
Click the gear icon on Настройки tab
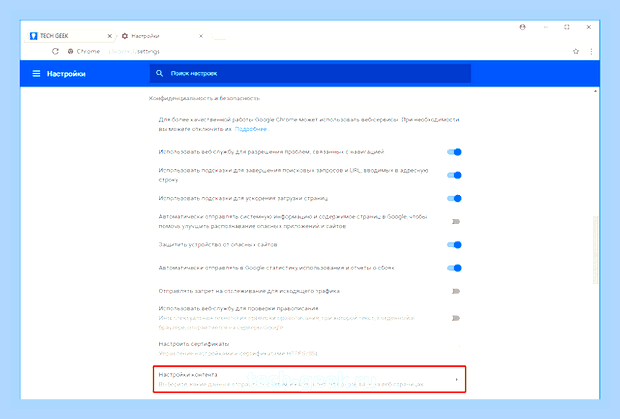point(125,36)
